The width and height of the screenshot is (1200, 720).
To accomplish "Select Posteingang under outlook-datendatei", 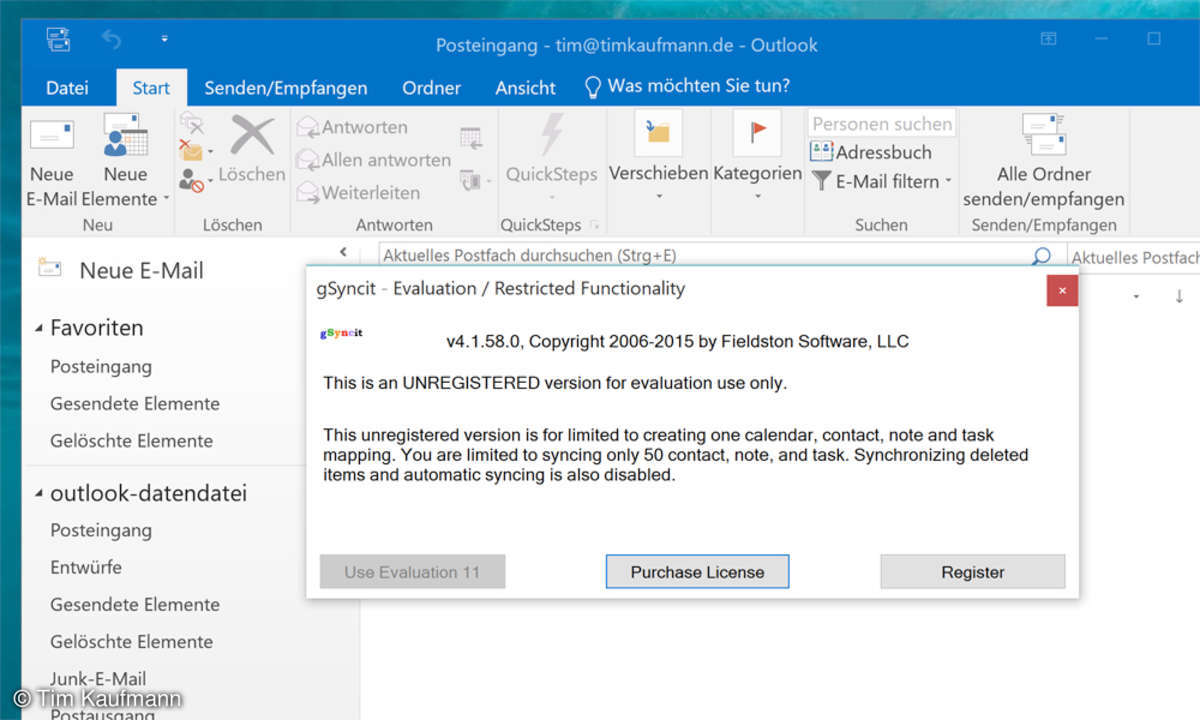I will pos(101,530).
